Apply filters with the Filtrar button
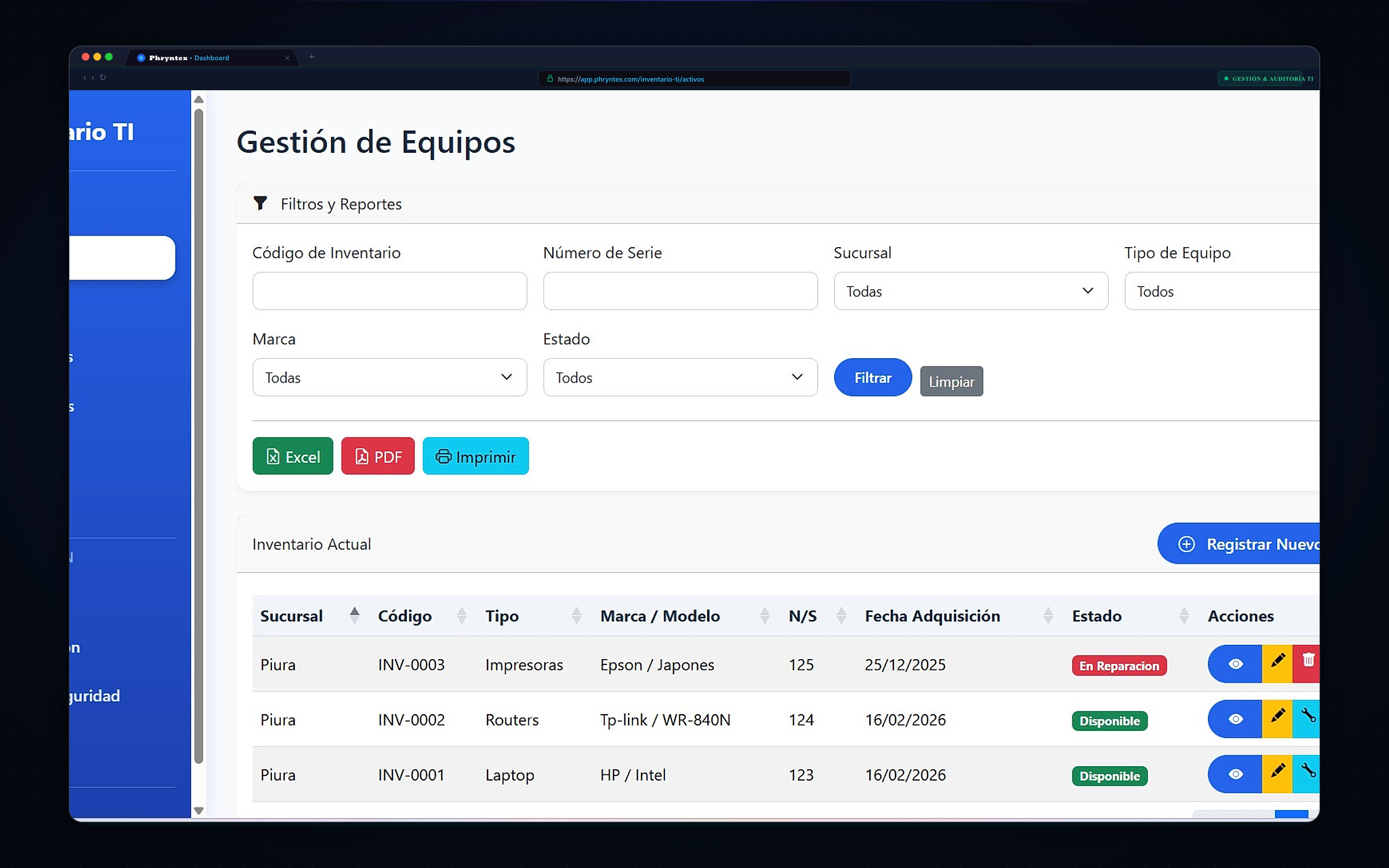The height and width of the screenshot is (868, 1389). (x=873, y=377)
